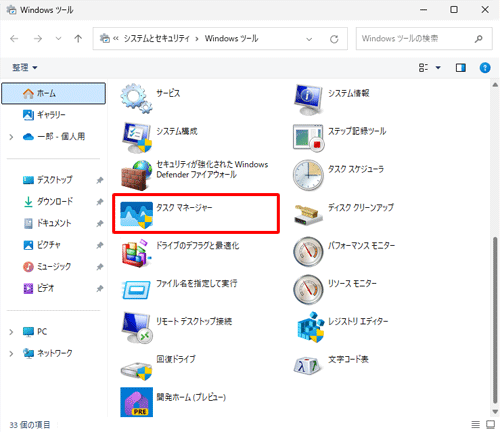Screen dimensions: 500x432
Task: Open the ドライブのデフラグと最適化 icon
Action: [136, 253]
